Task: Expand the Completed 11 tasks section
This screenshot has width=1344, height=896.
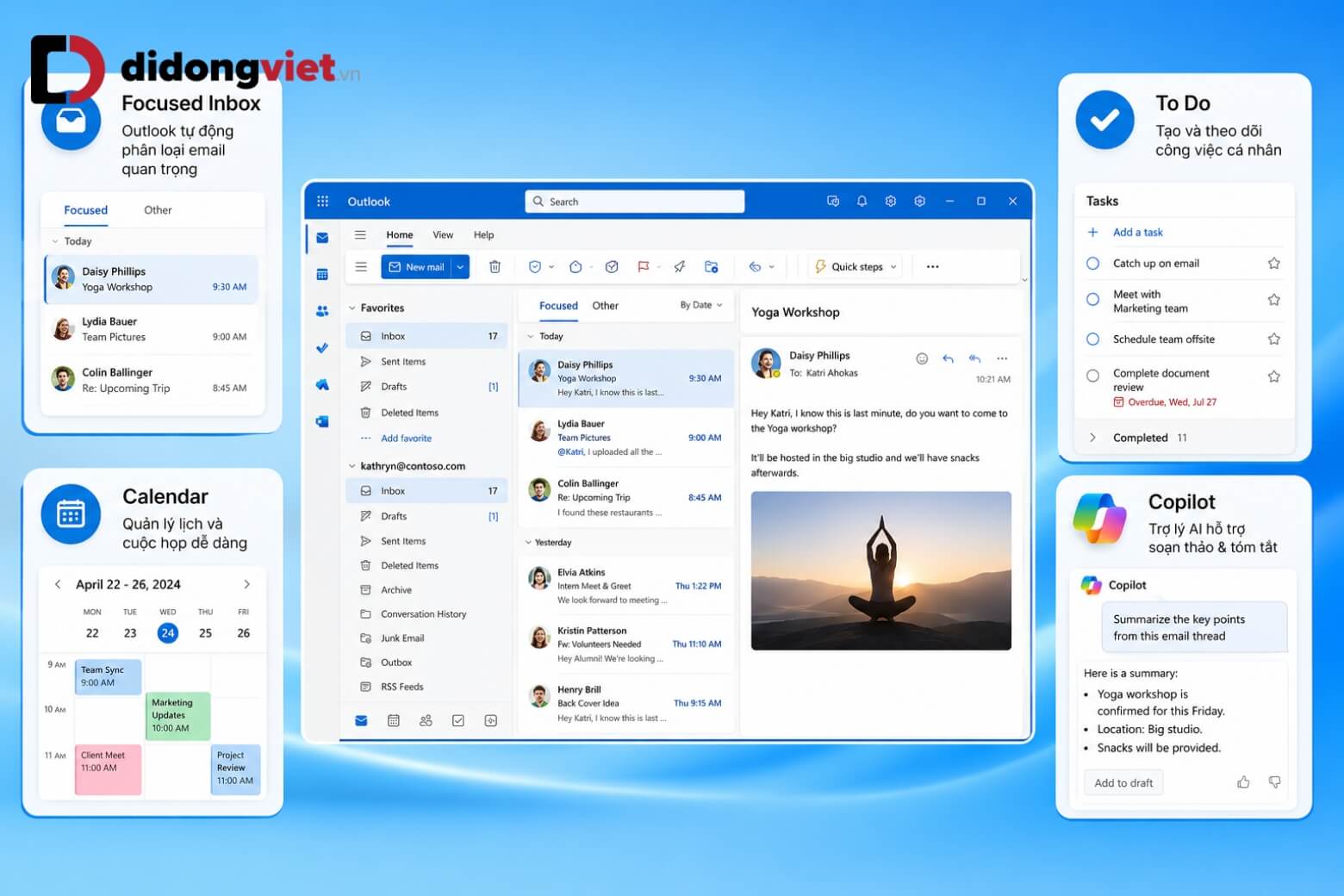Action: click(x=1092, y=438)
